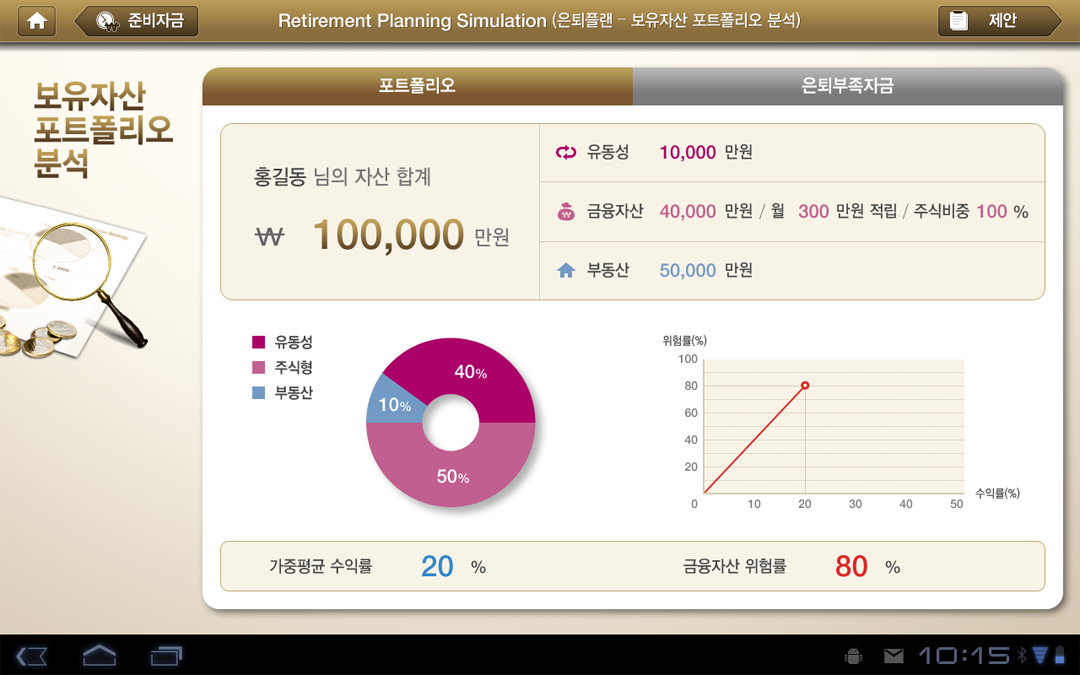Tap the Bluetooth status icon
This screenshot has width=1080, height=675.
pyautogui.click(x=1022, y=656)
